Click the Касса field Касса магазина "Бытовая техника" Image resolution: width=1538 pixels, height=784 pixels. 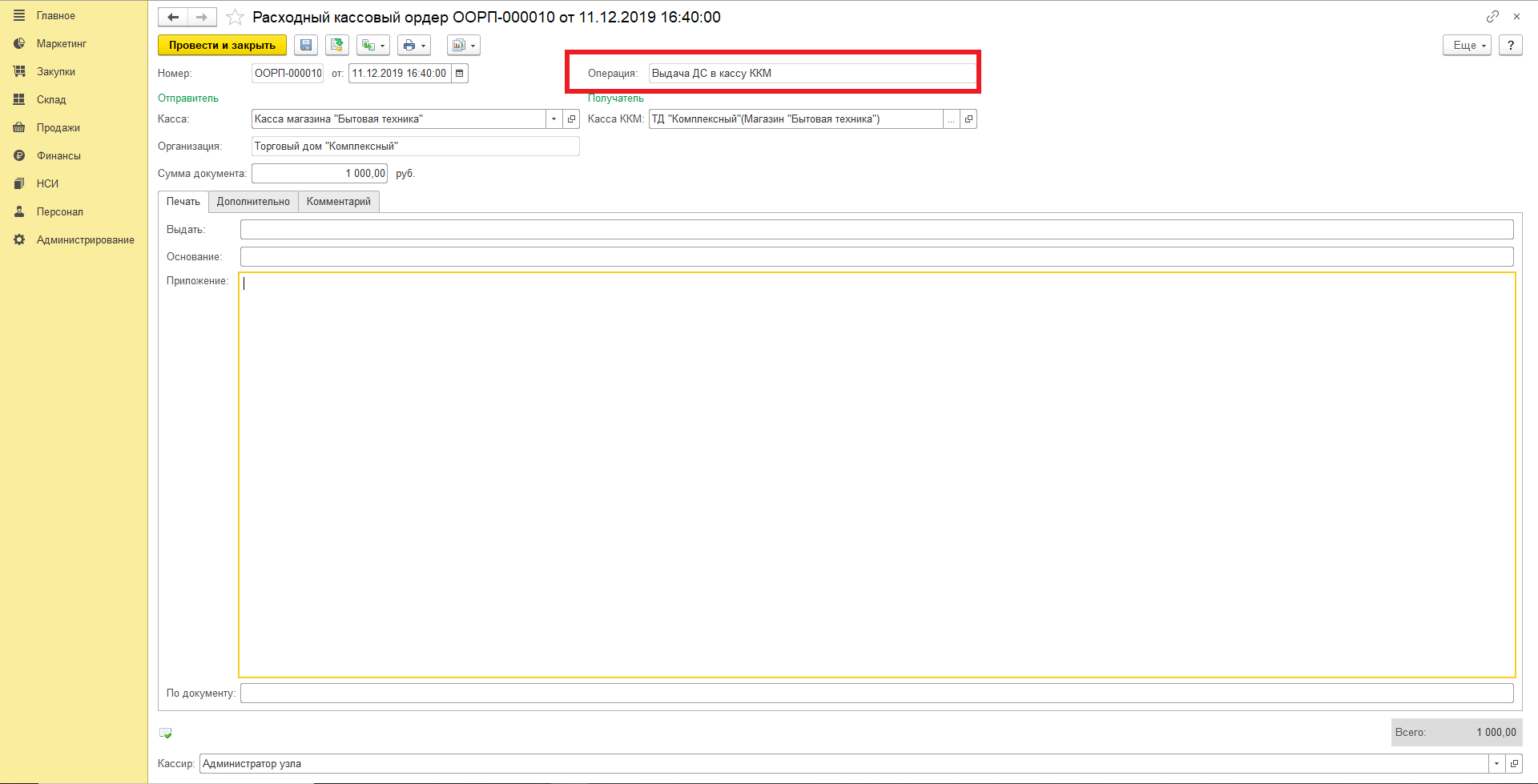[399, 119]
